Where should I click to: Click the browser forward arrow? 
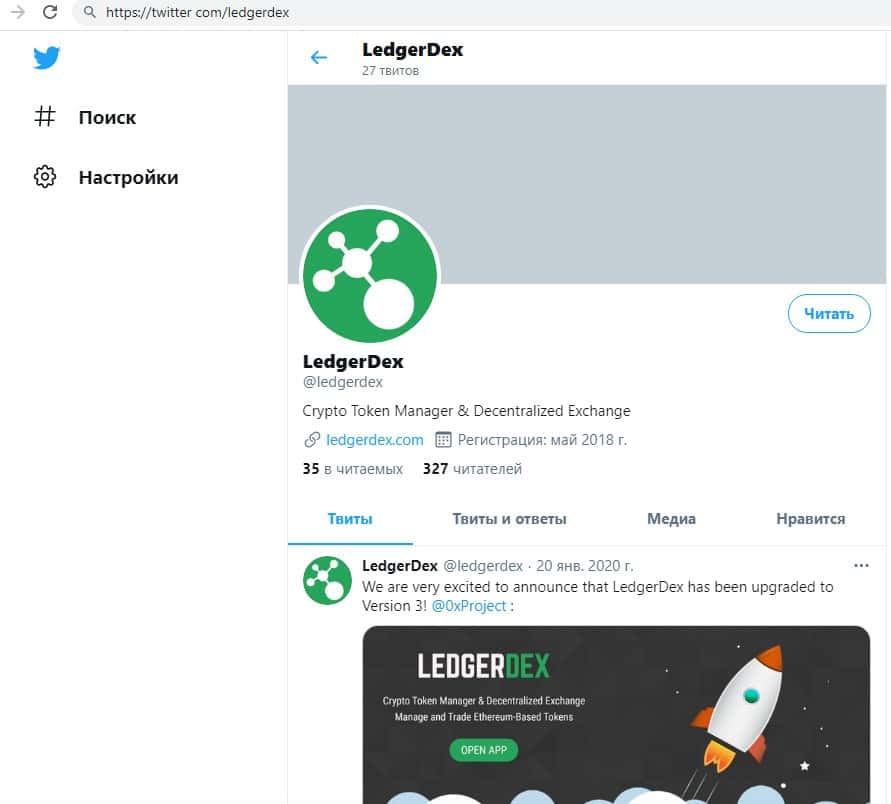pos(17,13)
